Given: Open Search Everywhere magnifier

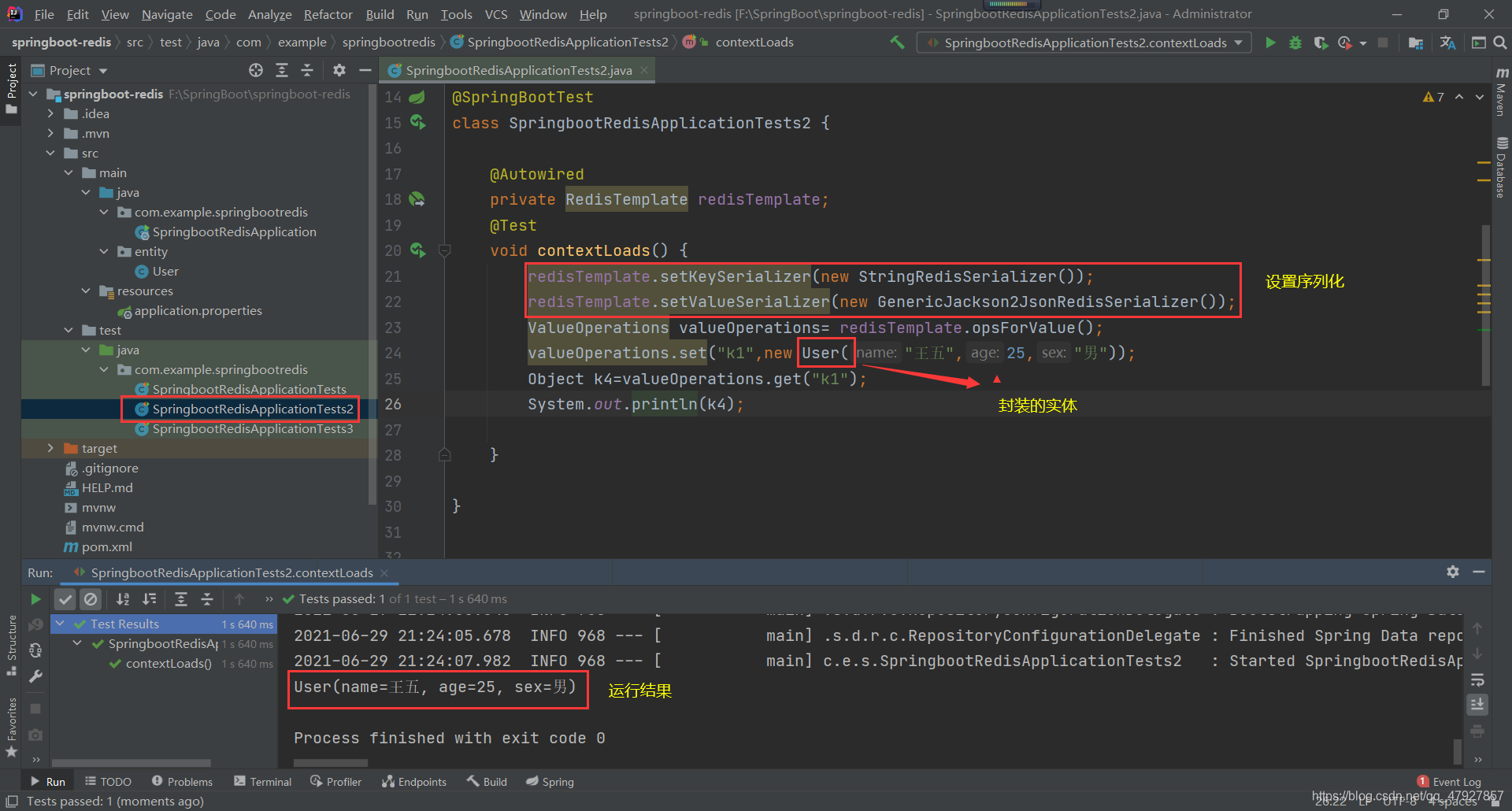Looking at the screenshot, I should point(1500,43).
